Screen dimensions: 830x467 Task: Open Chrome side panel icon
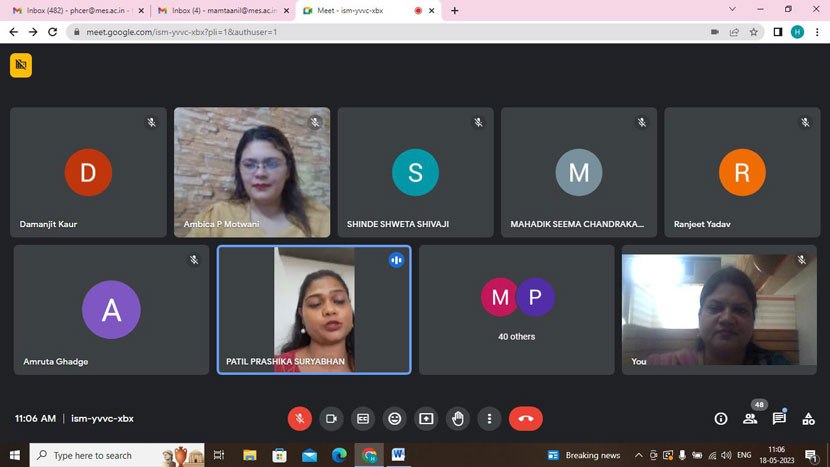point(778,32)
